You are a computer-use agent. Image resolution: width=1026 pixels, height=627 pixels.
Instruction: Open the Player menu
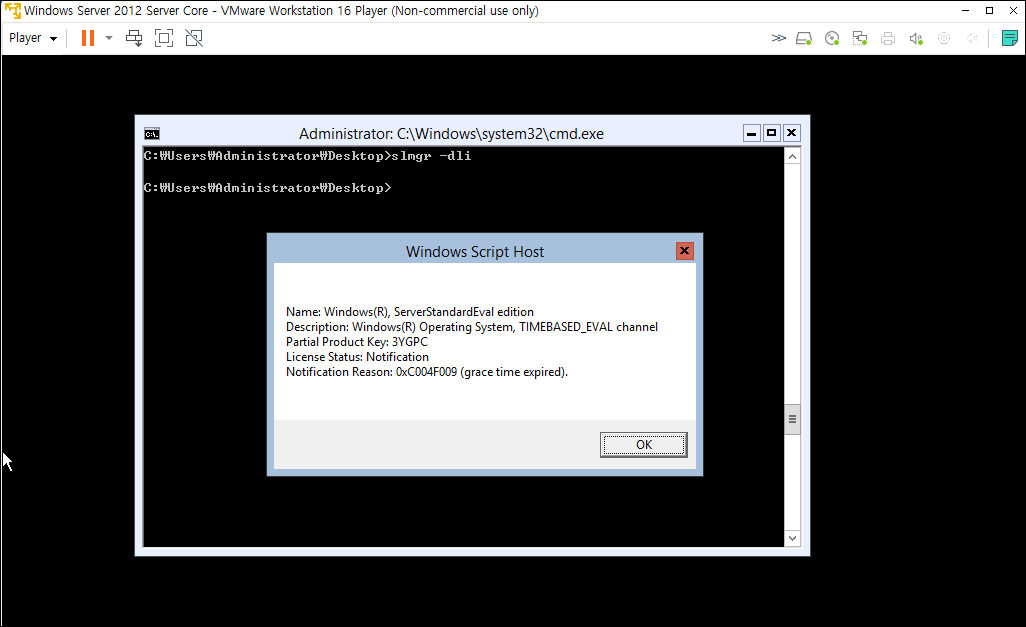(x=33, y=38)
